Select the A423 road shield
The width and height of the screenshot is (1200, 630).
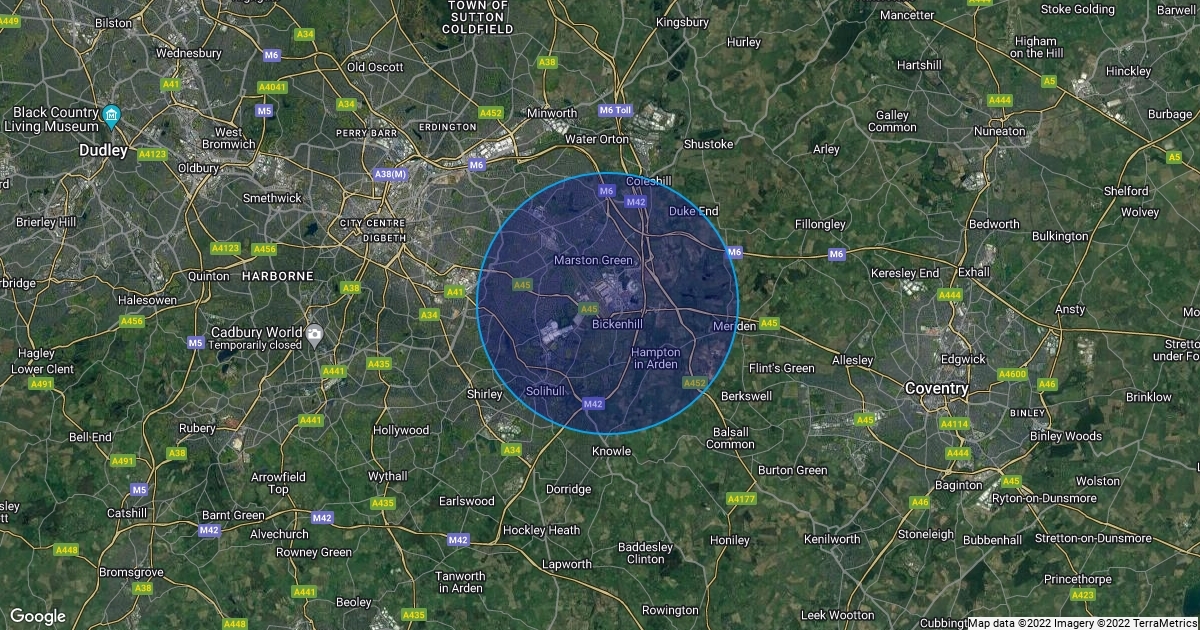1082,595
